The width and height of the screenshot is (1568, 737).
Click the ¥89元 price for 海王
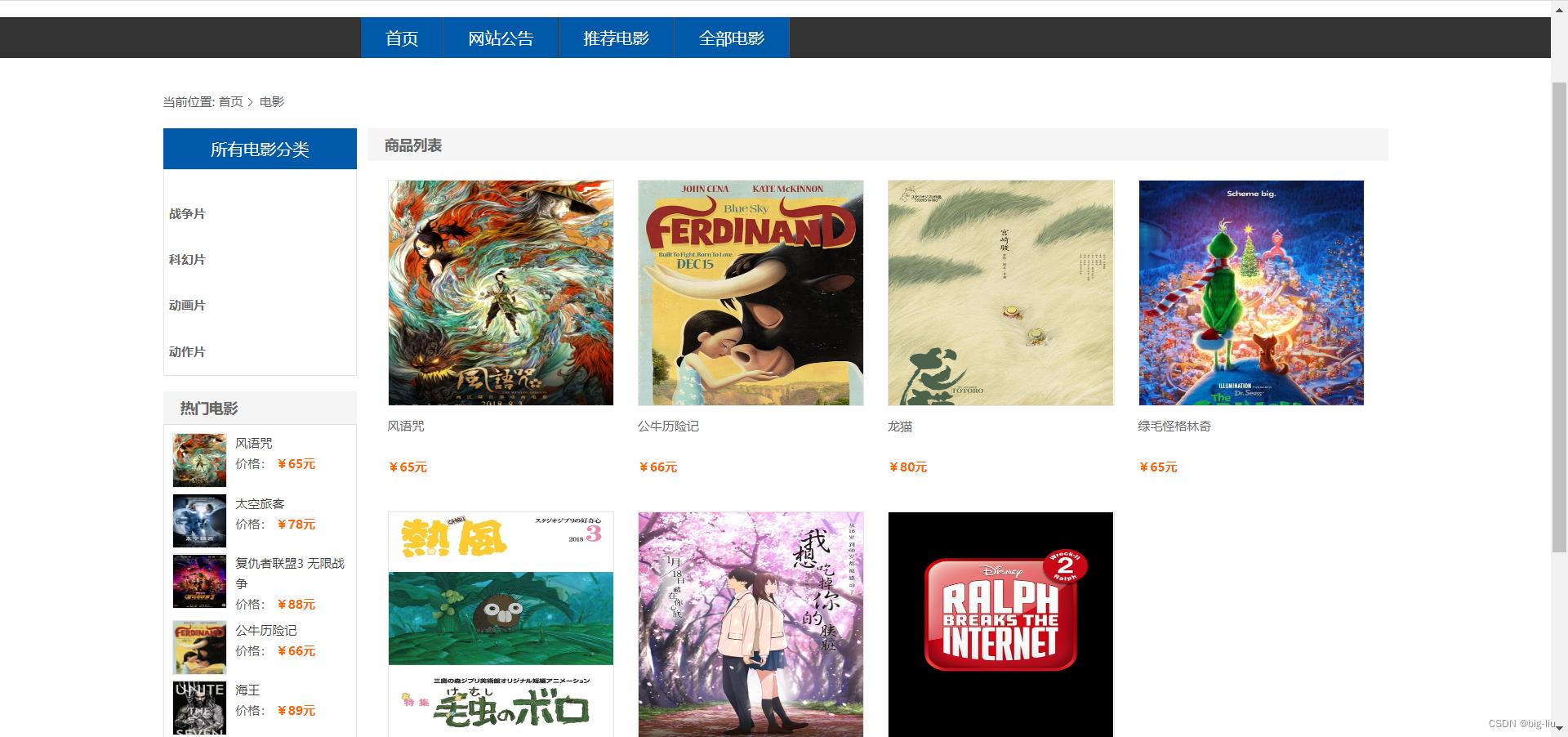click(296, 711)
